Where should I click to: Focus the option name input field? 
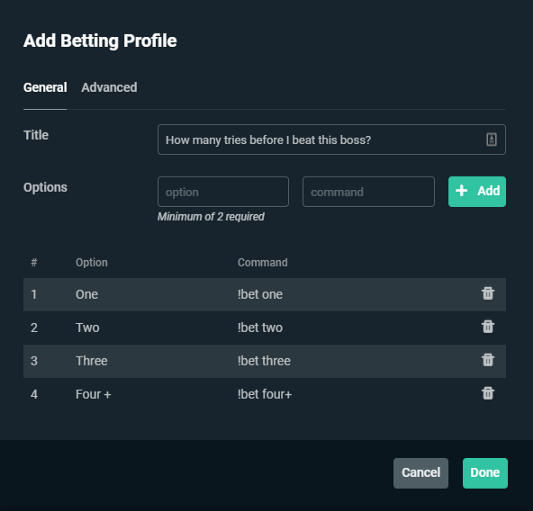(x=223, y=191)
